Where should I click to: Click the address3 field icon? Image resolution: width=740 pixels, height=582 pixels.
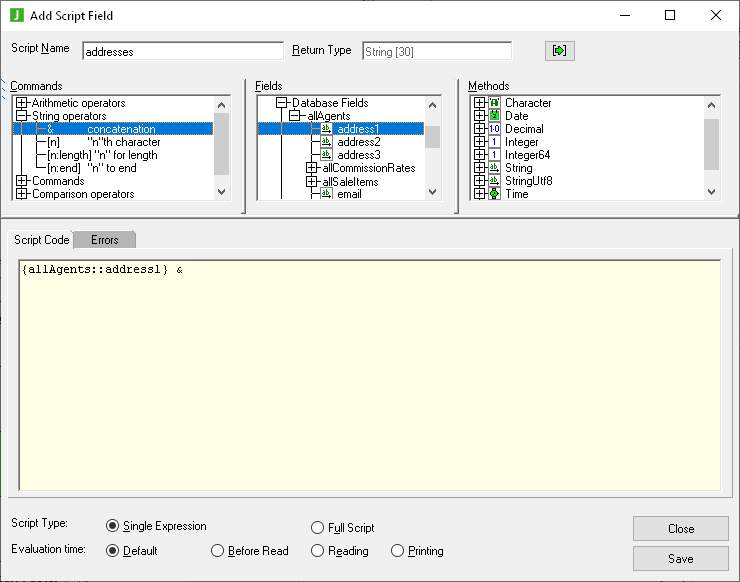[x=326, y=155]
